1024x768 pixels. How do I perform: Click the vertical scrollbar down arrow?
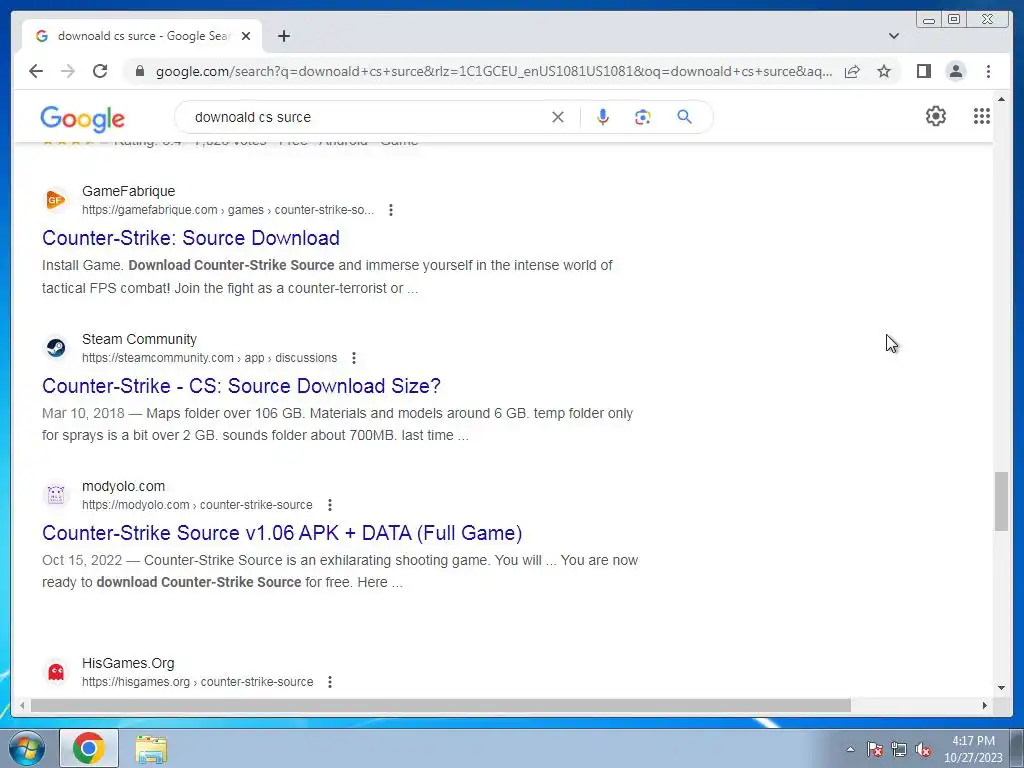click(x=1001, y=687)
